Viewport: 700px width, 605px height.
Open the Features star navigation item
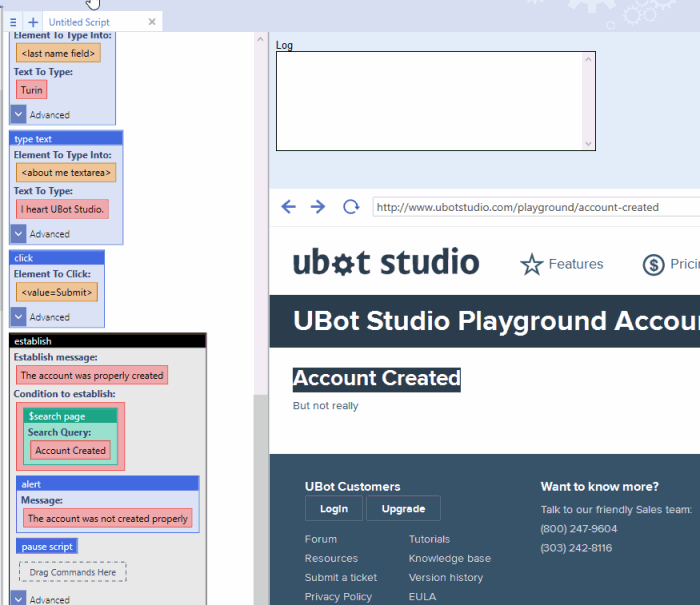(562, 264)
